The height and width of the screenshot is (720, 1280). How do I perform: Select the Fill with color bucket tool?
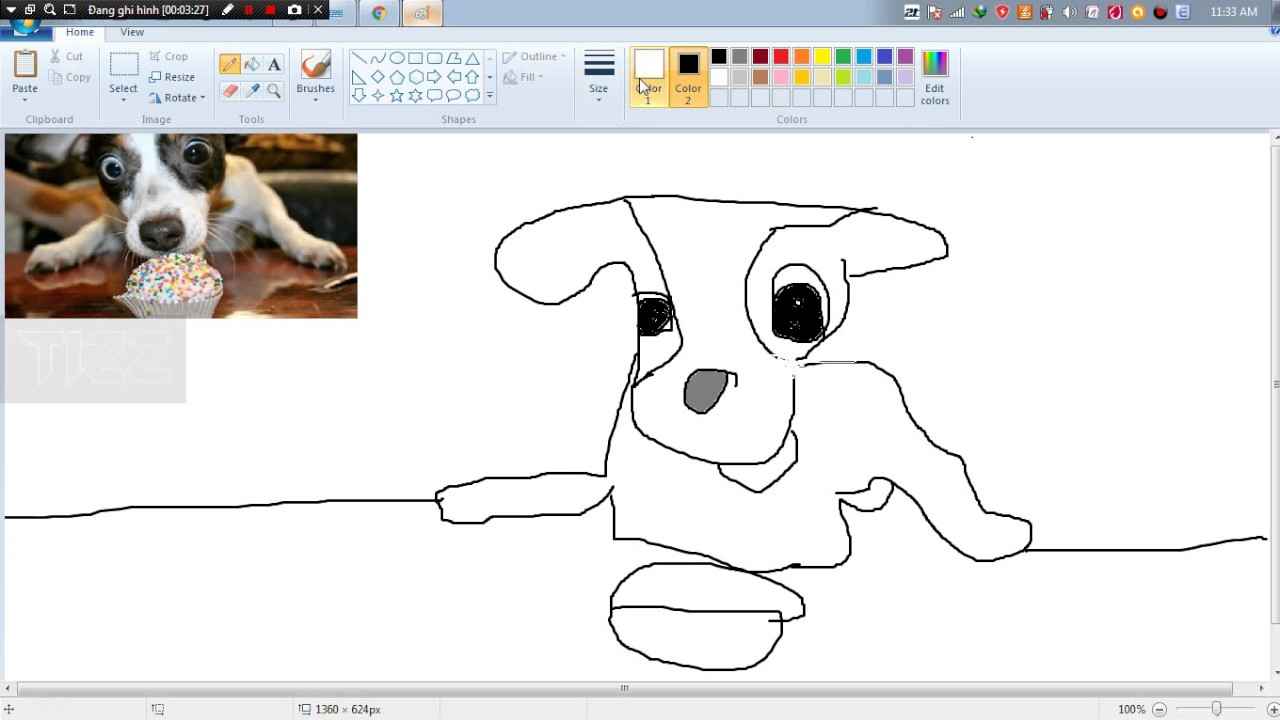[252, 64]
